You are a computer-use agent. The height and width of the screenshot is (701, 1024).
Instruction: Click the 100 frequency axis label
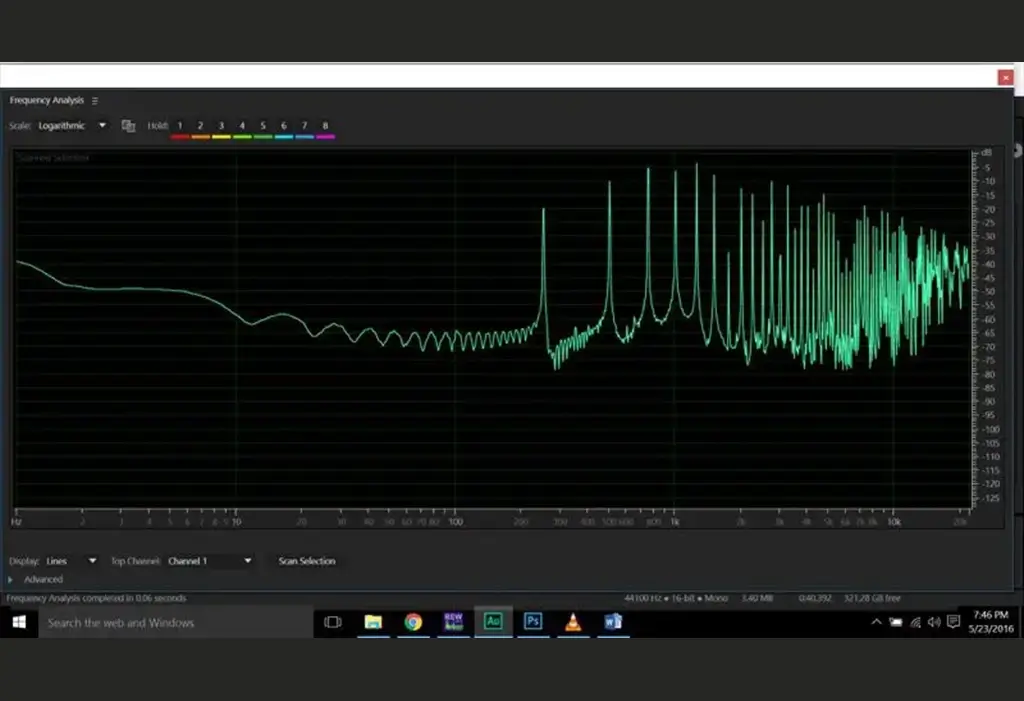point(455,522)
